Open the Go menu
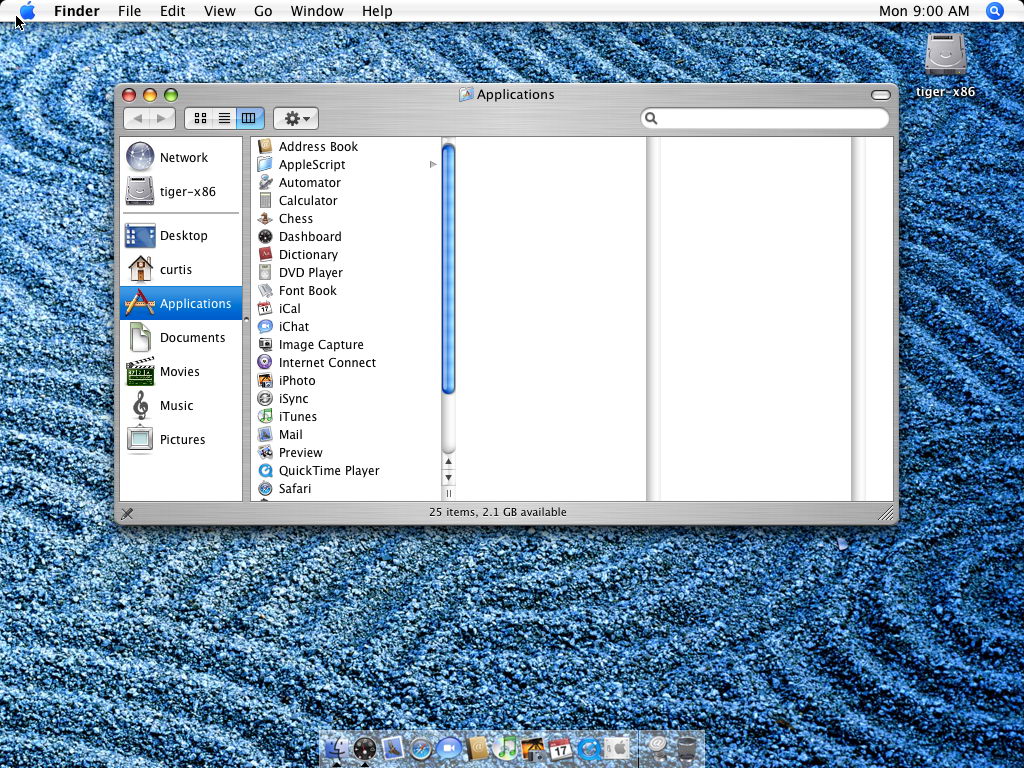 coord(263,11)
